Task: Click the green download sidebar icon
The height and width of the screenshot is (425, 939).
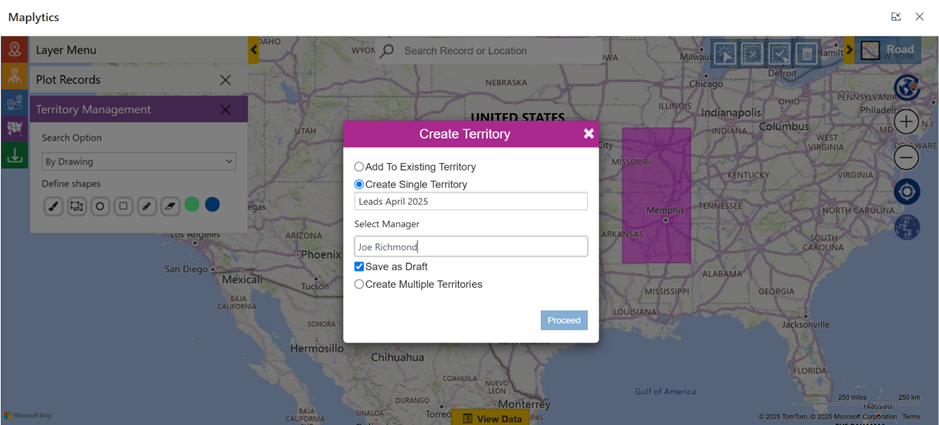Action: [x=14, y=155]
